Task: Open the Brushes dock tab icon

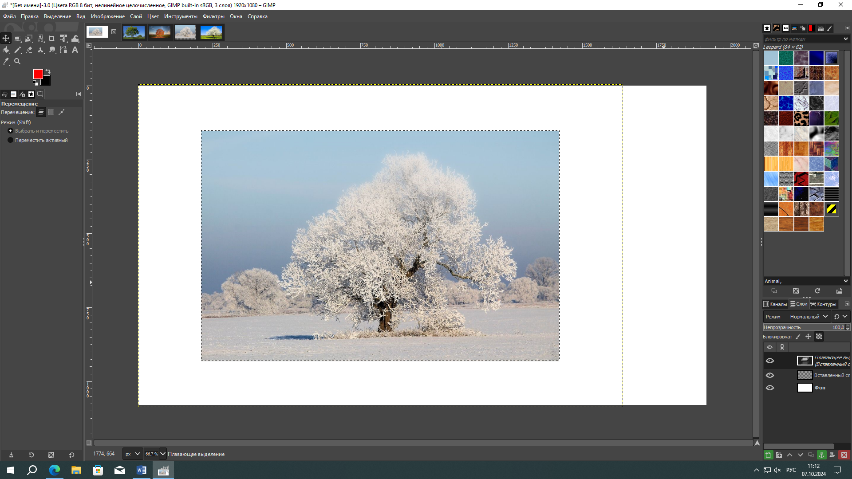Action: 767,28
